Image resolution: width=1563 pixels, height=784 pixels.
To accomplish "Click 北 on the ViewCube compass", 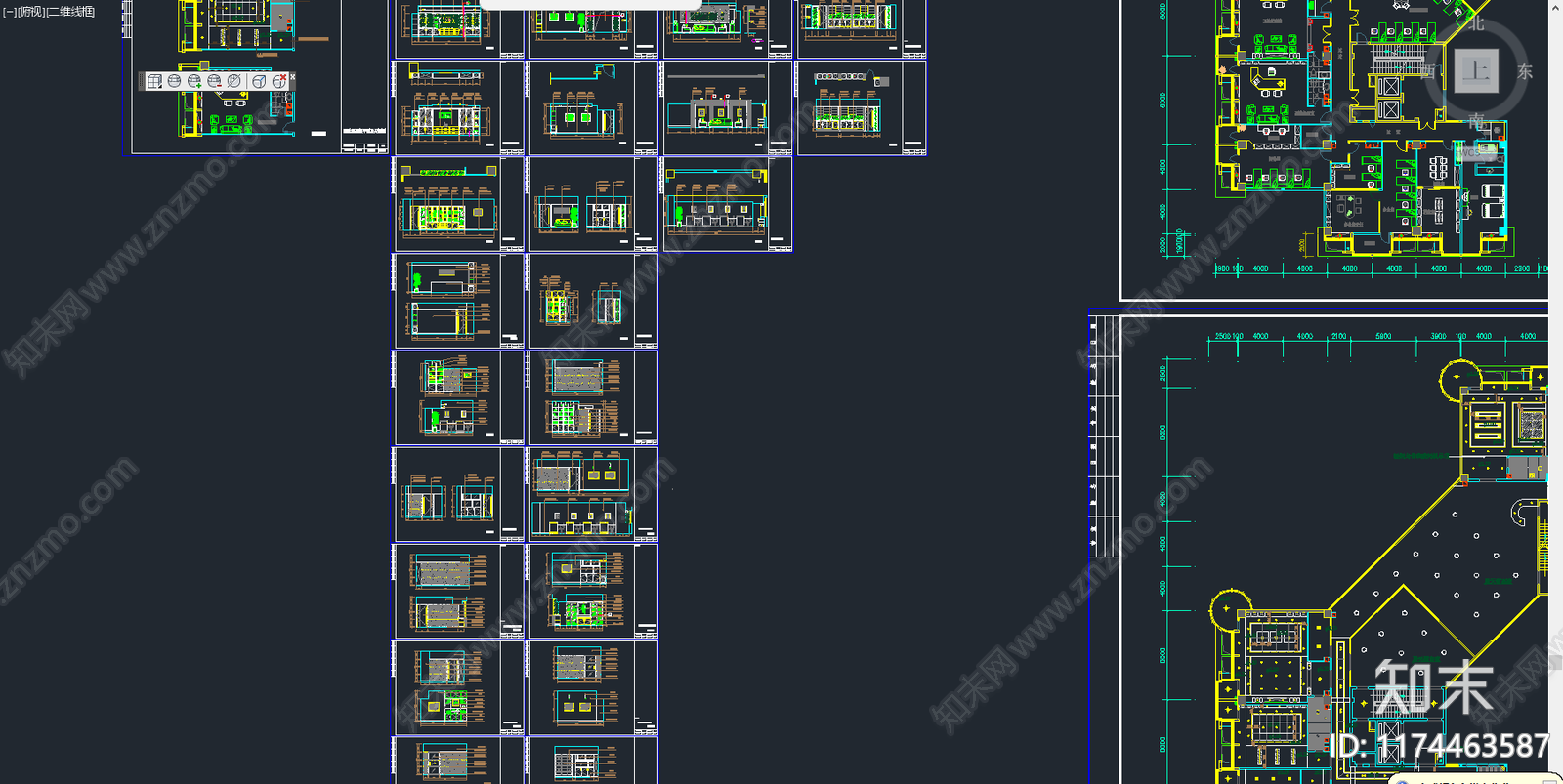I will 1475,22.
